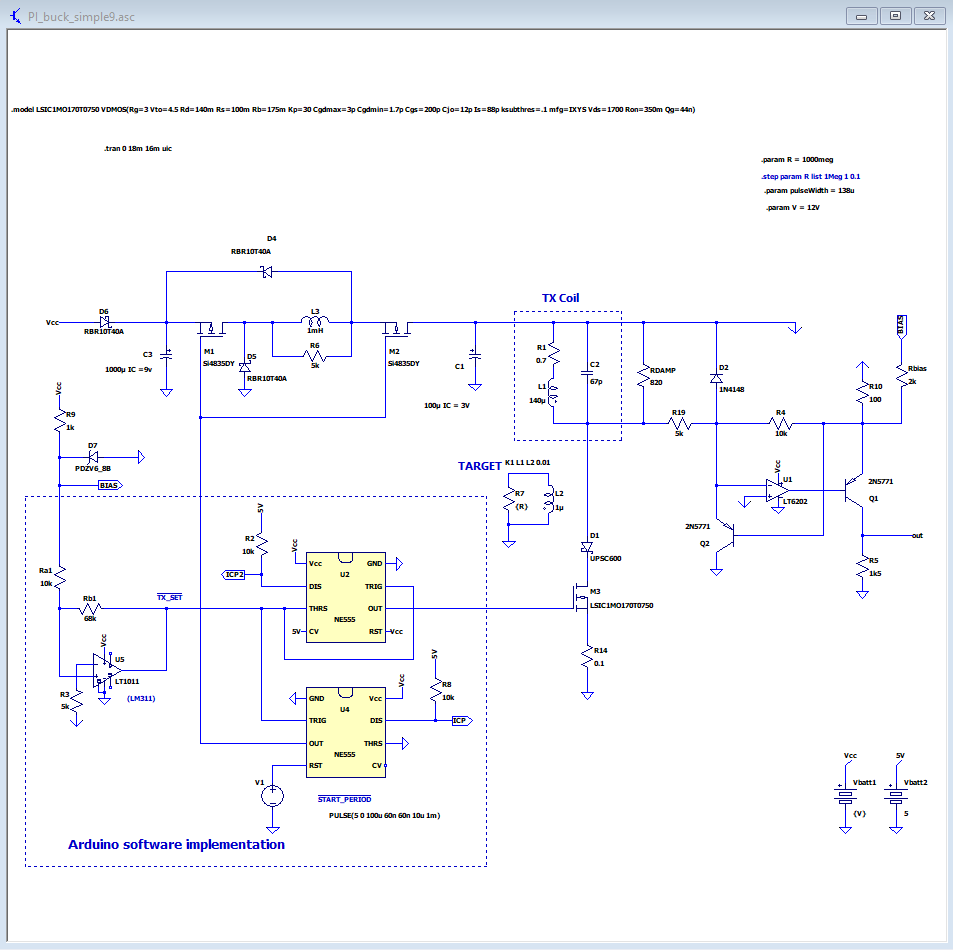Select capacitor C1 symbol
The width and height of the screenshot is (953, 950).
coord(475,355)
